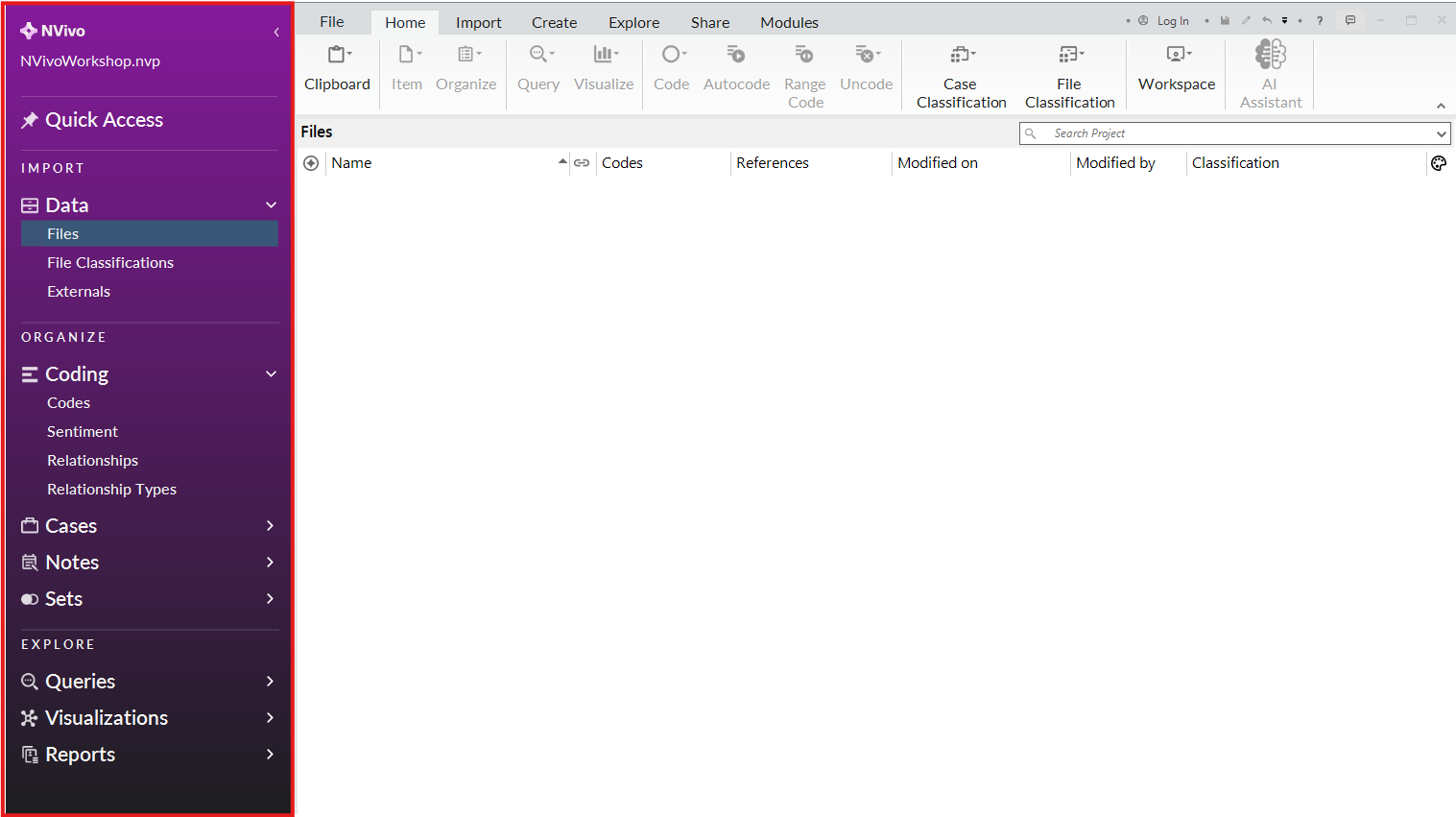Open the feedback chat icon
The width and height of the screenshot is (1456, 817).
(x=1350, y=20)
